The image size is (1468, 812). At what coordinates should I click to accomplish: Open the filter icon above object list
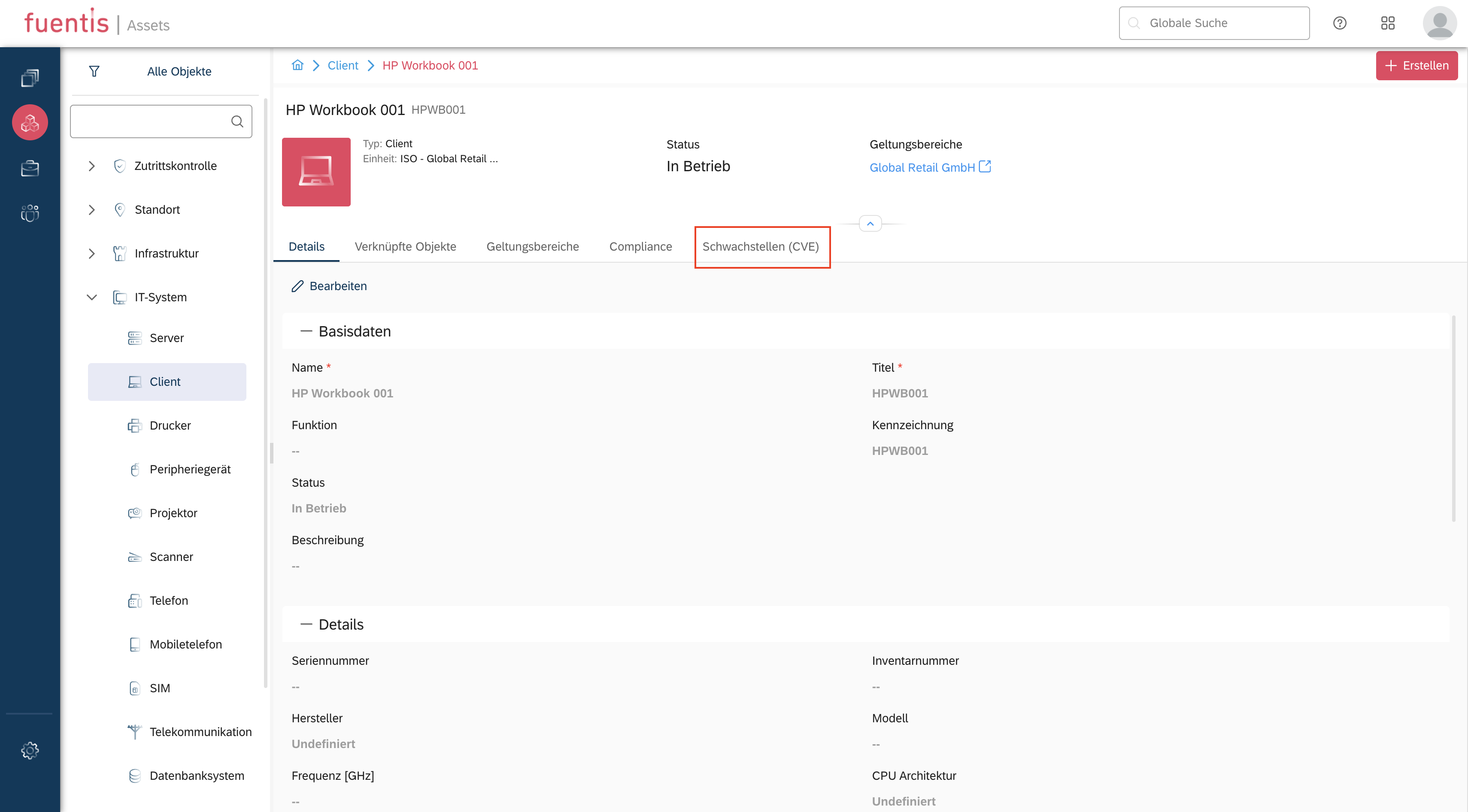[x=94, y=71]
